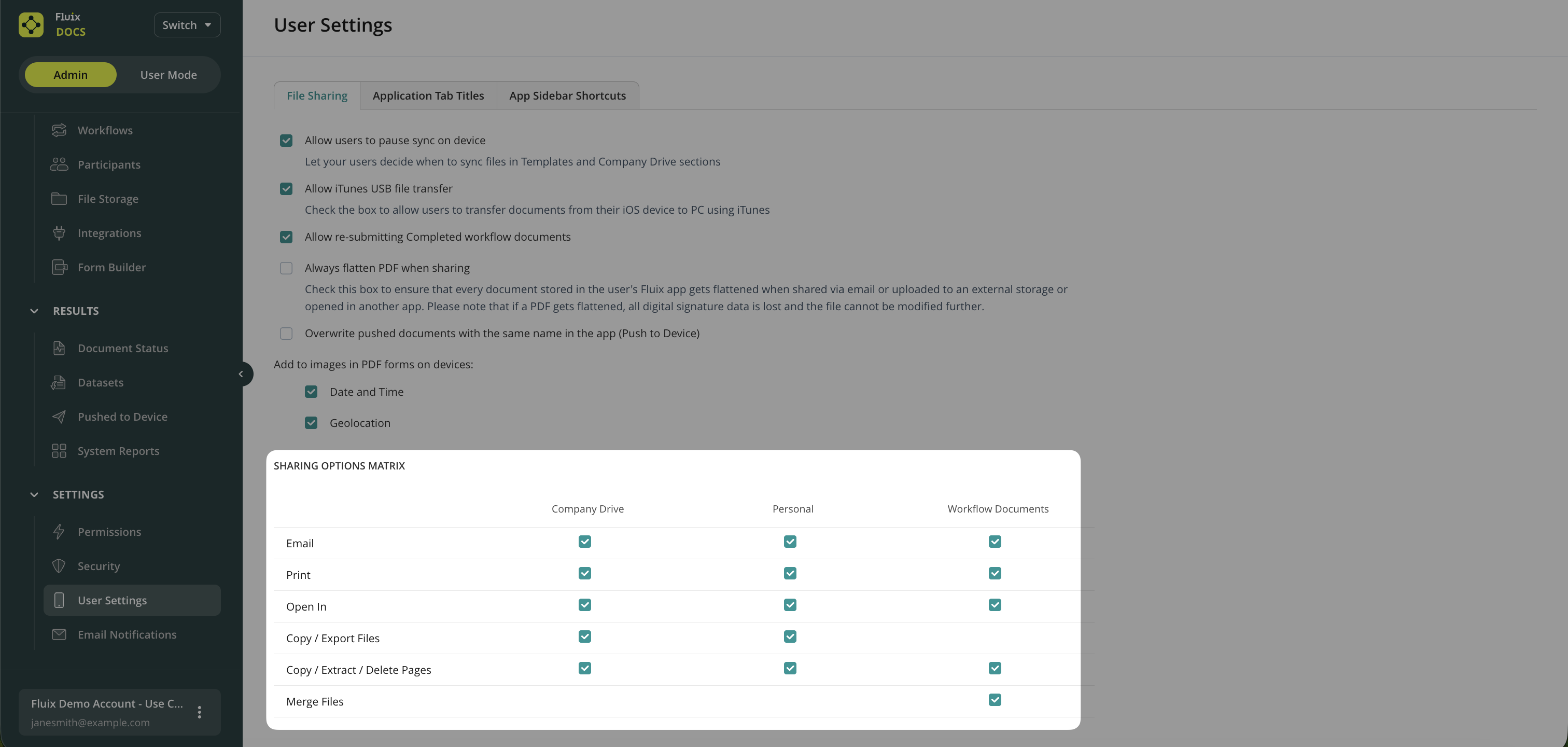Switch to User Mode
The height and width of the screenshot is (747, 1568).
[169, 75]
